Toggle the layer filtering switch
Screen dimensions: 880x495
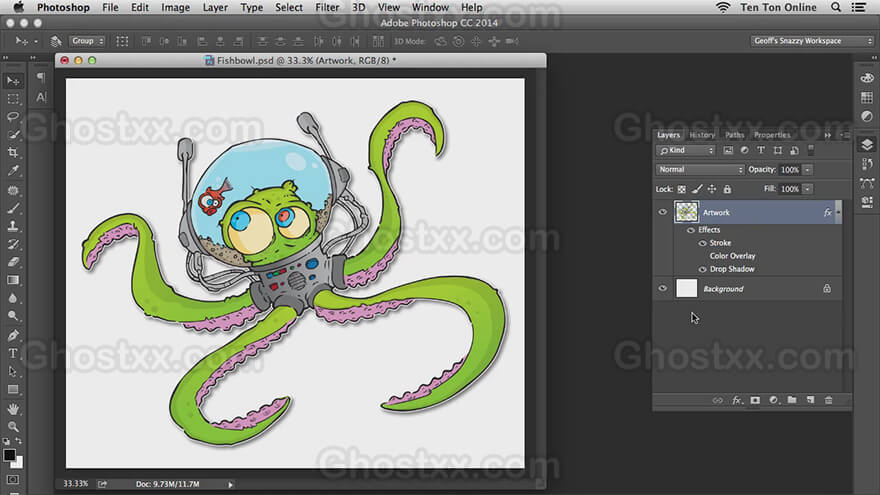pos(810,150)
